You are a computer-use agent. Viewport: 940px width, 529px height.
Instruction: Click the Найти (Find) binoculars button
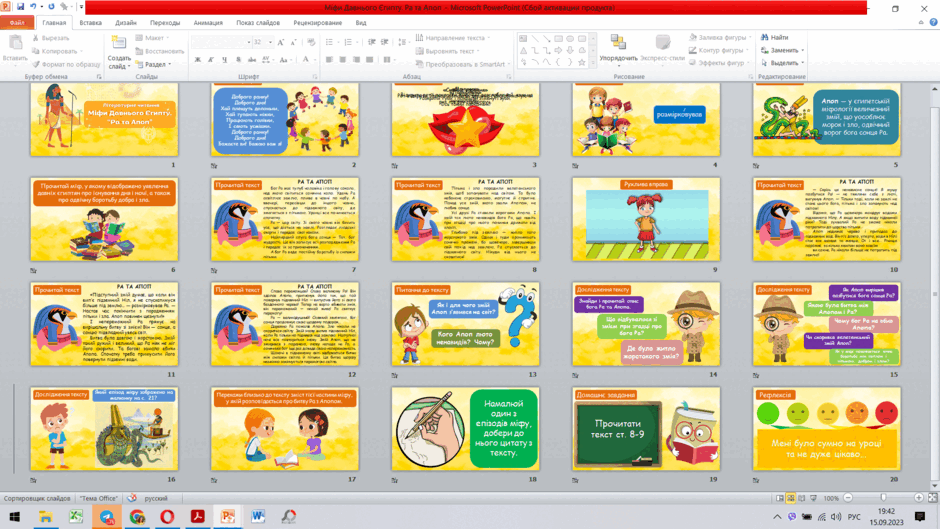[775, 37]
